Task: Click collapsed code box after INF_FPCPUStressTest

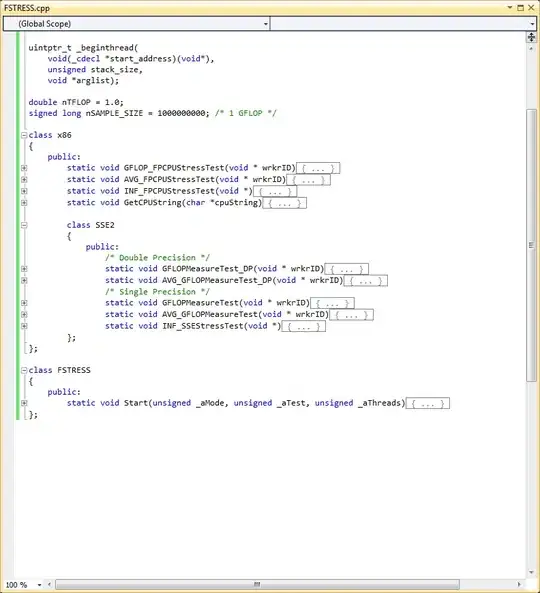Action: pyautogui.click(x=275, y=191)
